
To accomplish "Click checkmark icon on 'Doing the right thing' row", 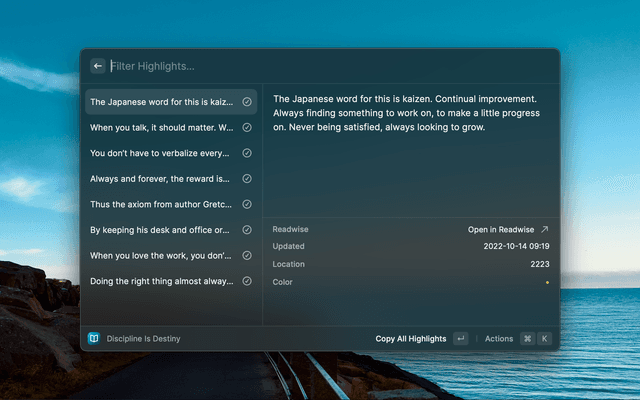I will point(247,281).
